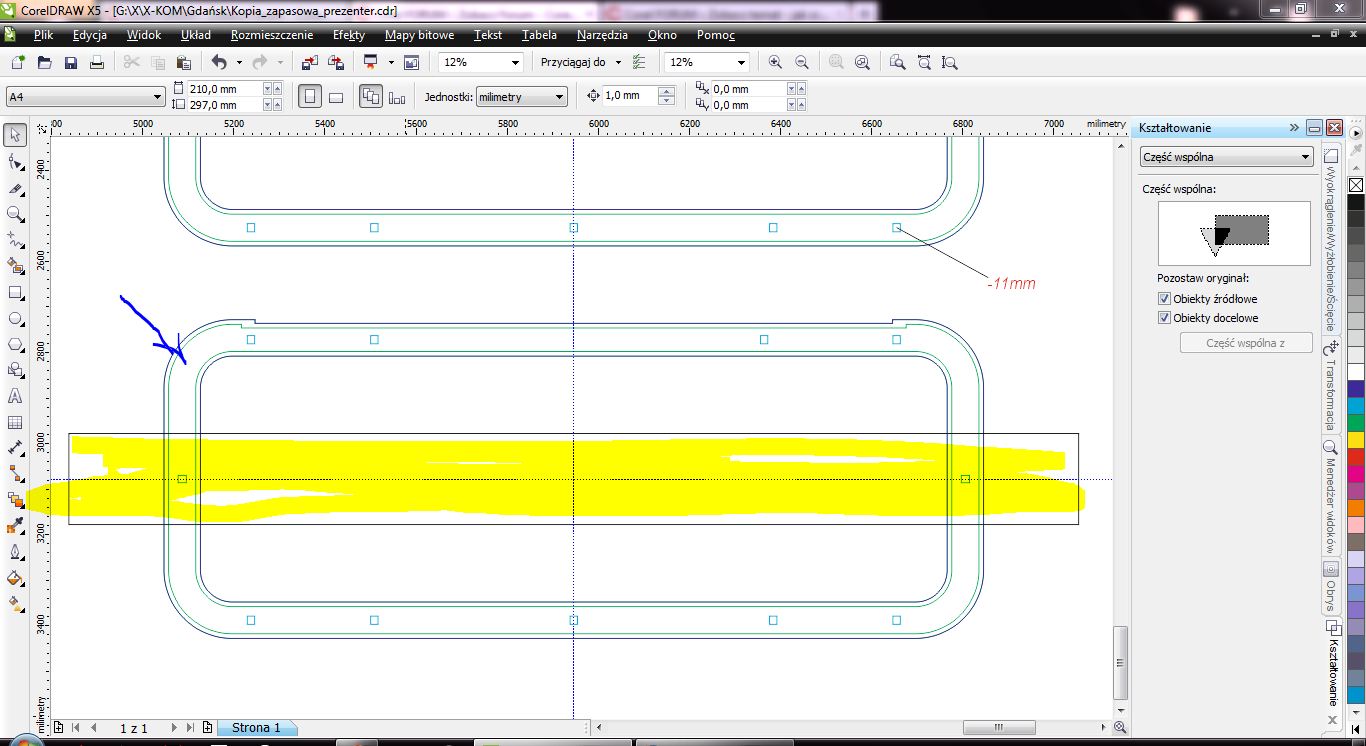This screenshot has width=1366, height=746.
Task: Select the Rectangle tool
Action: tap(15, 293)
